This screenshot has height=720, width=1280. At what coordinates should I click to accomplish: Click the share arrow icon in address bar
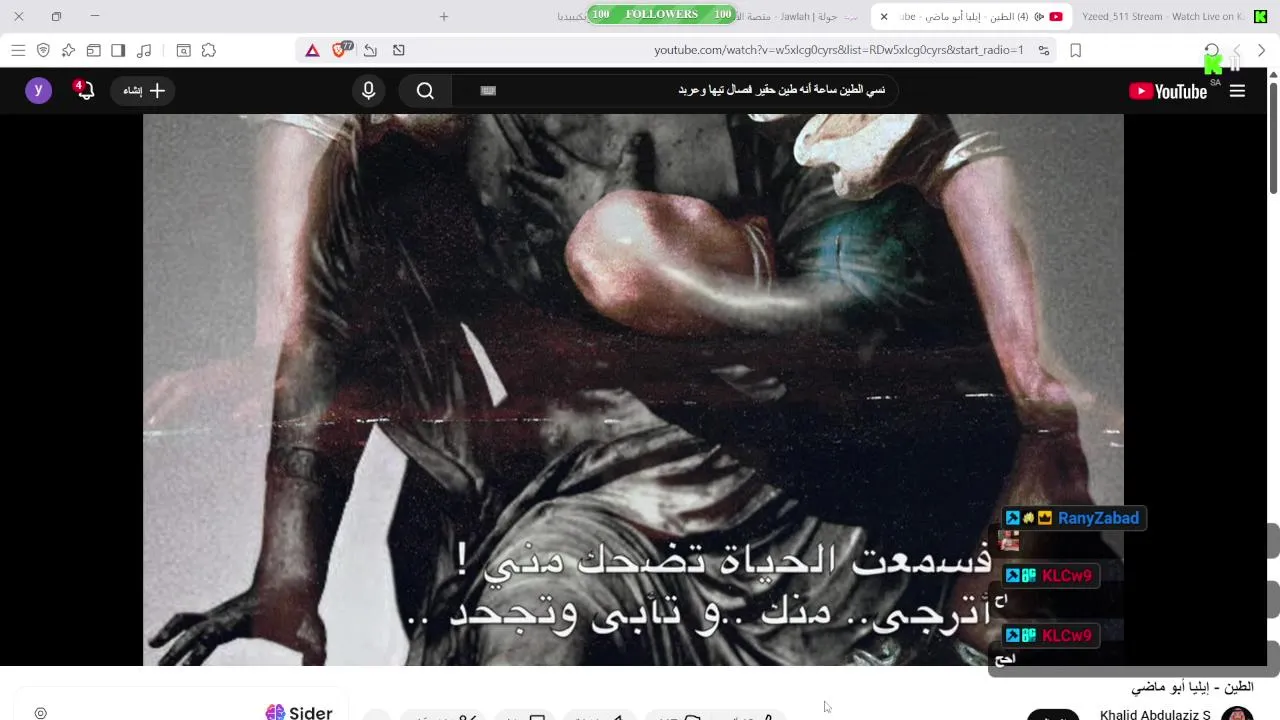click(370, 50)
